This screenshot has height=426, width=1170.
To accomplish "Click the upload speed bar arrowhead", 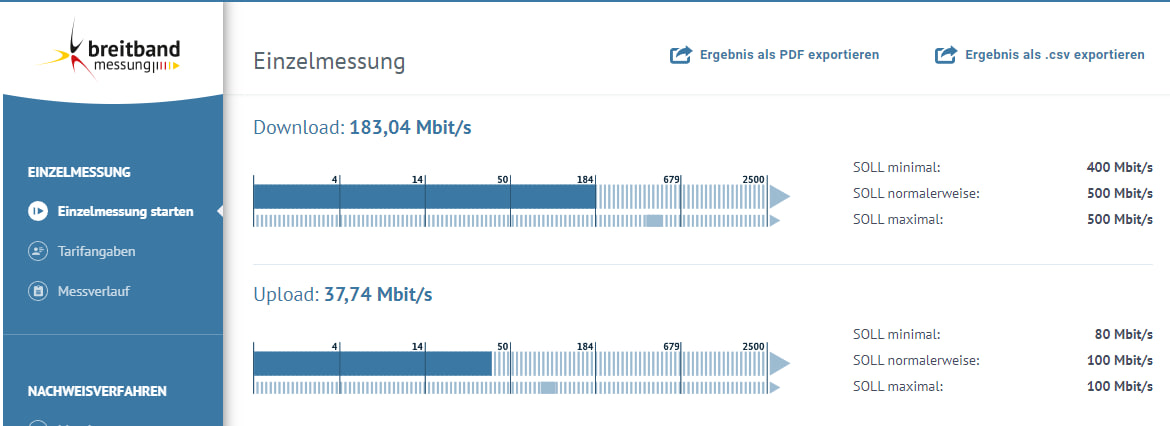I will pyautogui.click(x=780, y=363).
